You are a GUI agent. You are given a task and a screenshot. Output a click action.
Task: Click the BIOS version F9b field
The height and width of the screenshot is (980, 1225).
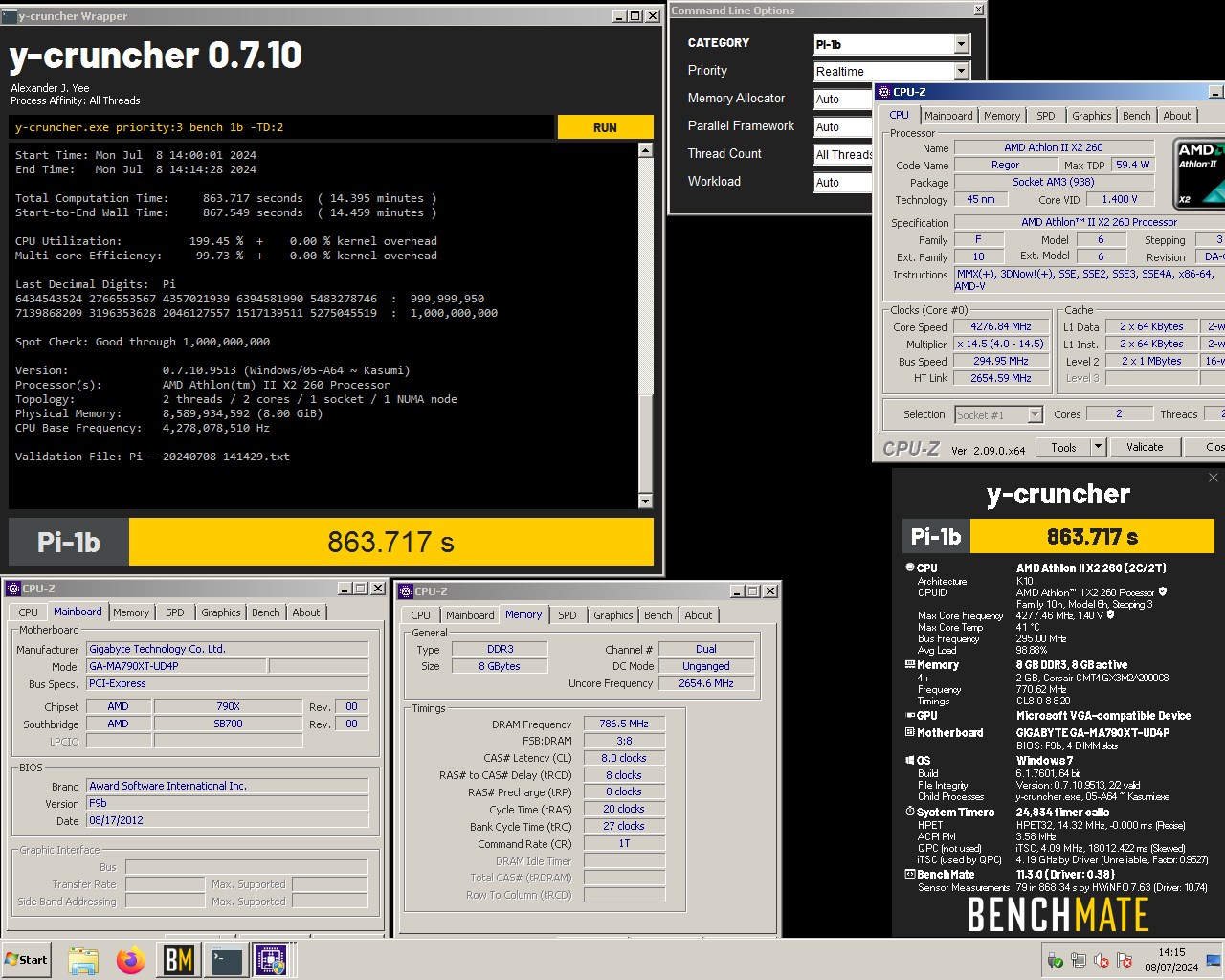click(227, 803)
